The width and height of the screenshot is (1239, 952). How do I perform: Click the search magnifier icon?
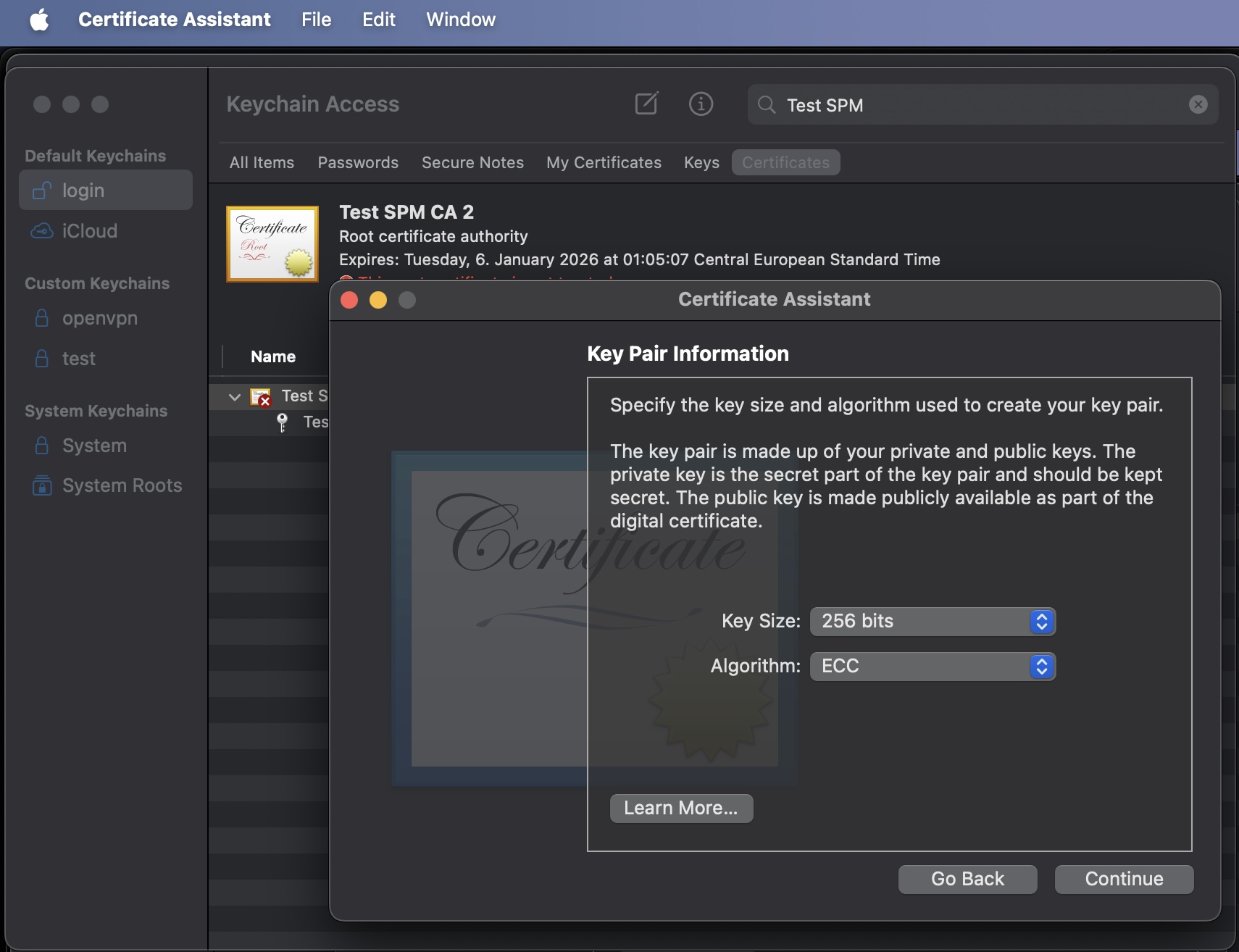point(767,105)
